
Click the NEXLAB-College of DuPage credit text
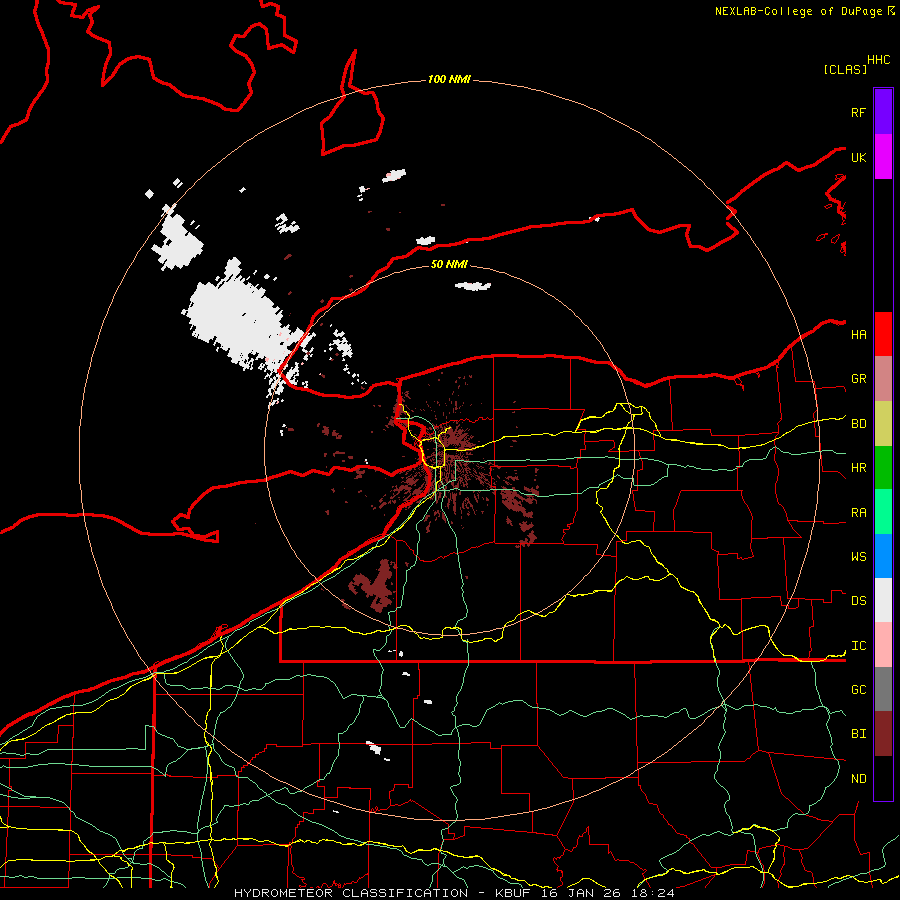[798, 11]
